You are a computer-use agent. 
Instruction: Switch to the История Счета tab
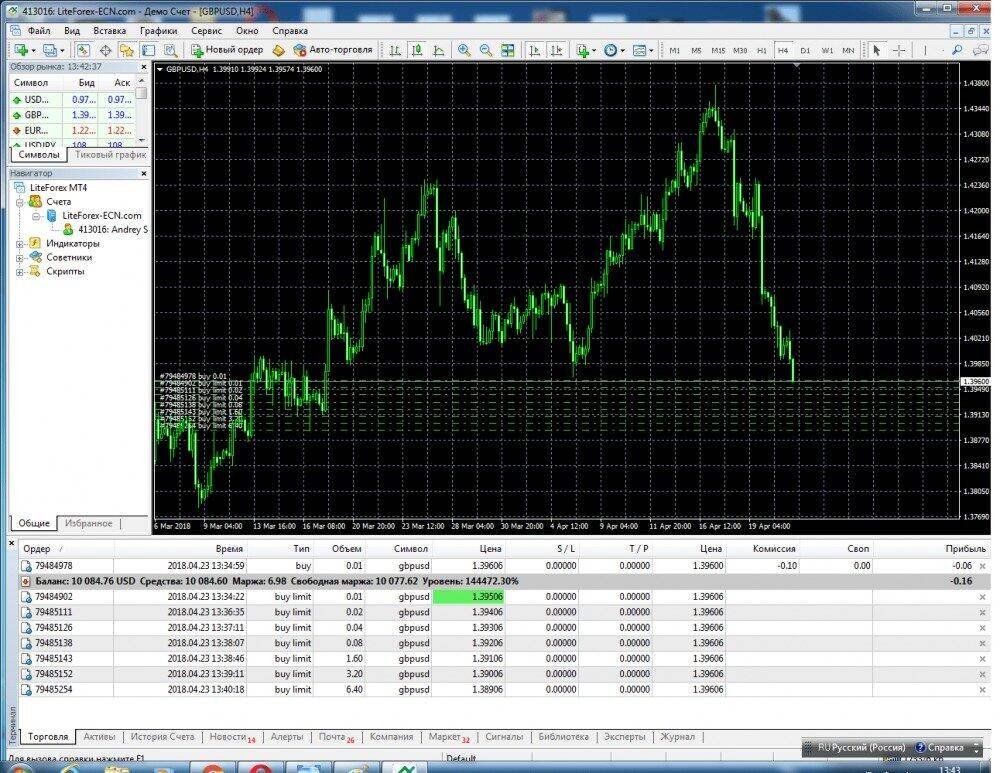[x=162, y=737]
